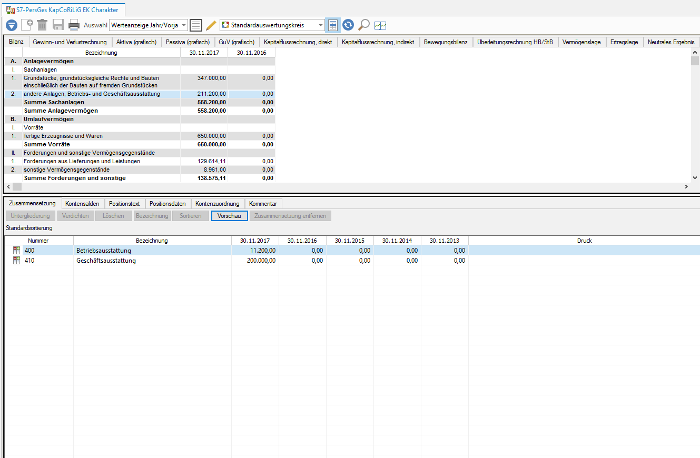
Task: Click the Nummer column header
Action: tap(39, 240)
